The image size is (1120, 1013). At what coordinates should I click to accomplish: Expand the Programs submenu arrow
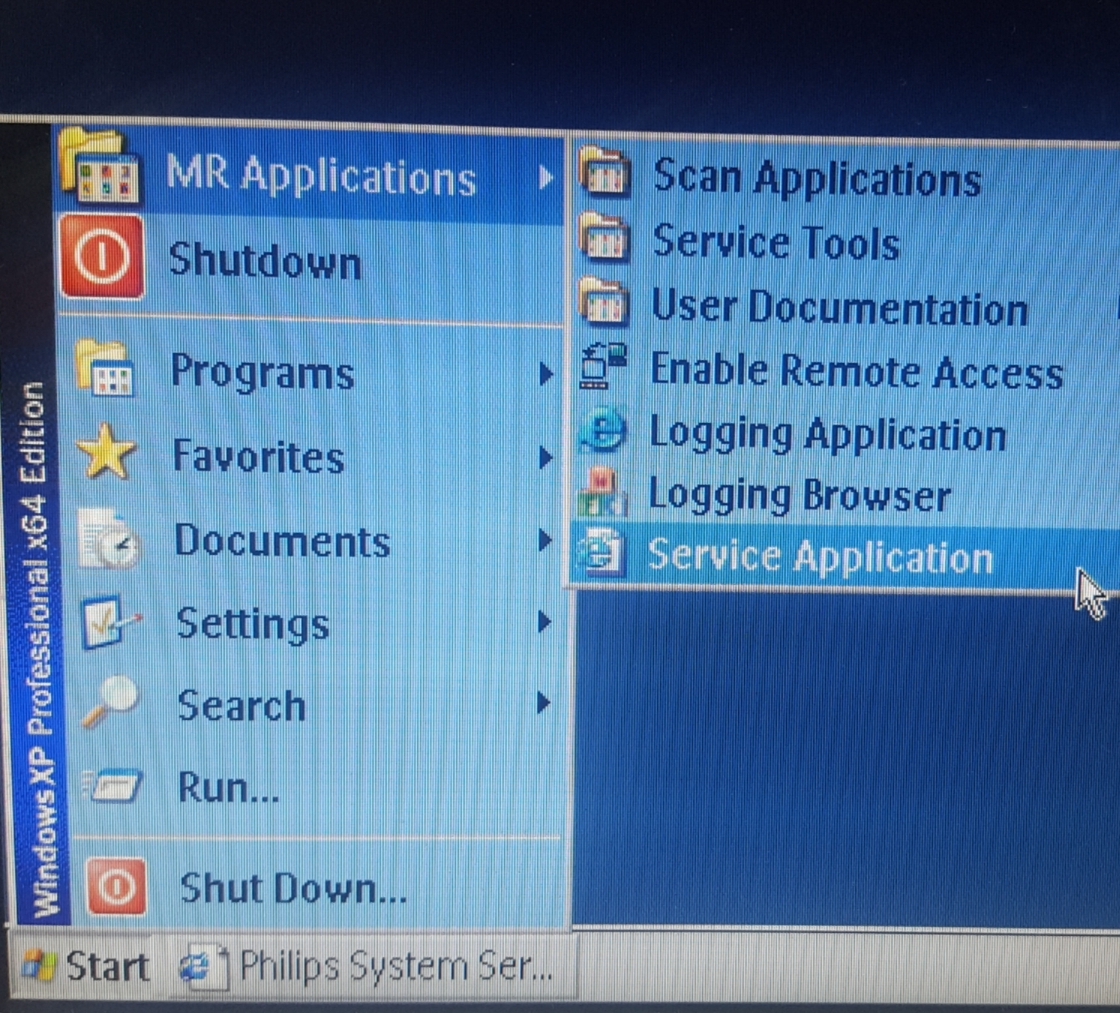tap(546, 373)
